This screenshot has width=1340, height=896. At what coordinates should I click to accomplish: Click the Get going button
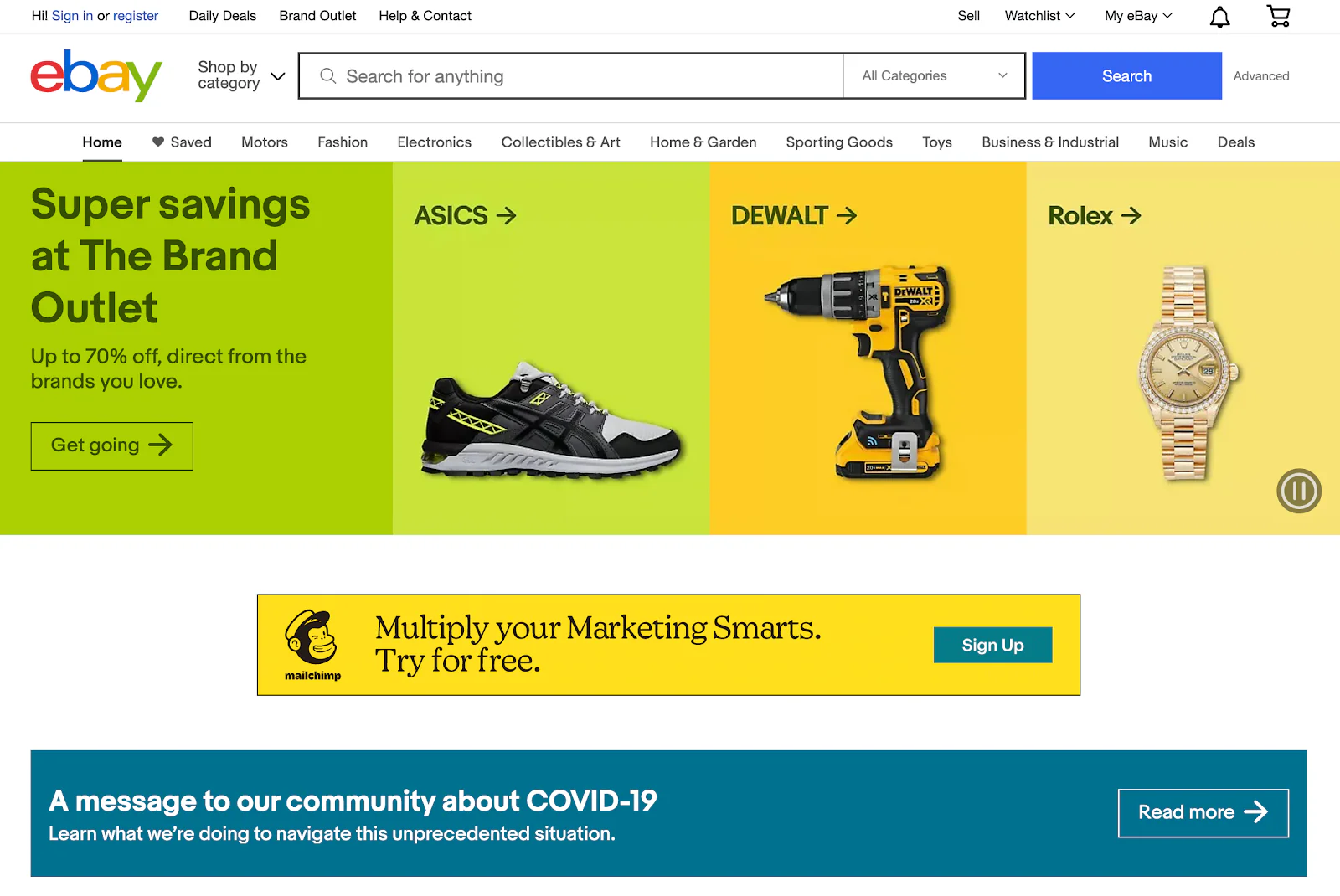click(x=112, y=445)
